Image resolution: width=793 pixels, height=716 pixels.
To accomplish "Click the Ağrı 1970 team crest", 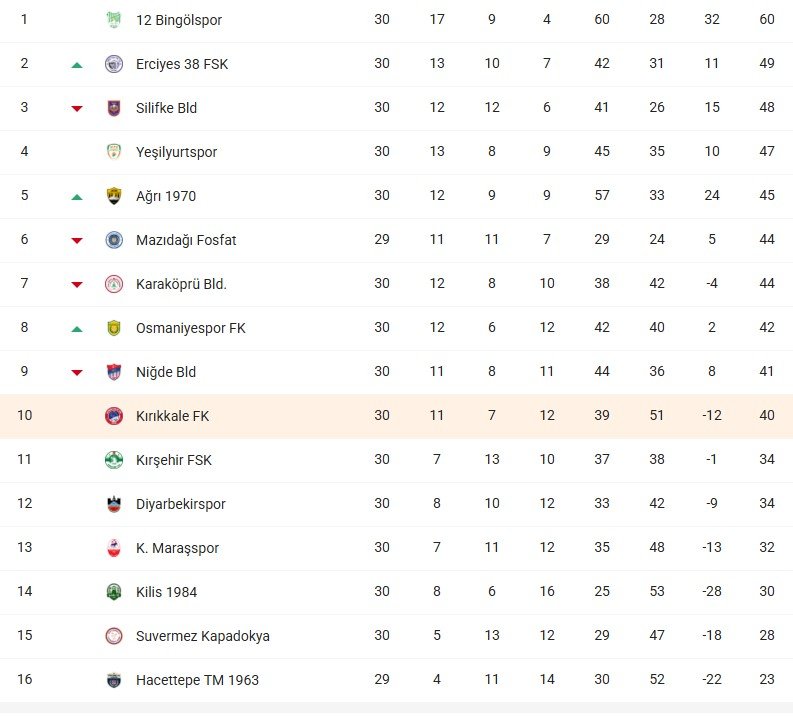I will [x=113, y=196].
